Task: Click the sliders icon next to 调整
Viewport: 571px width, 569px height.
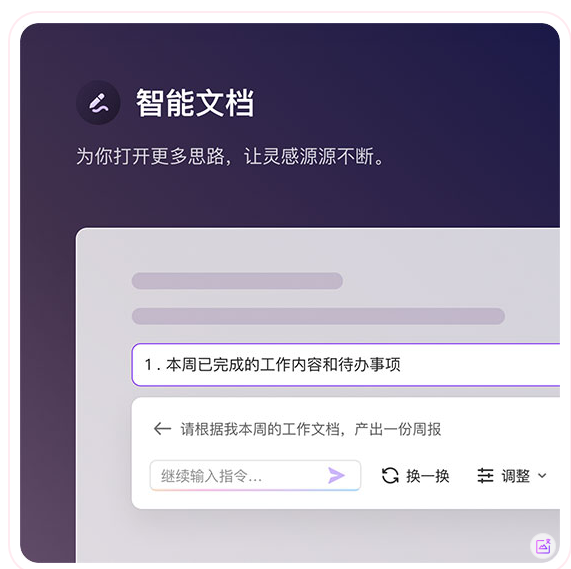Action: click(x=485, y=475)
